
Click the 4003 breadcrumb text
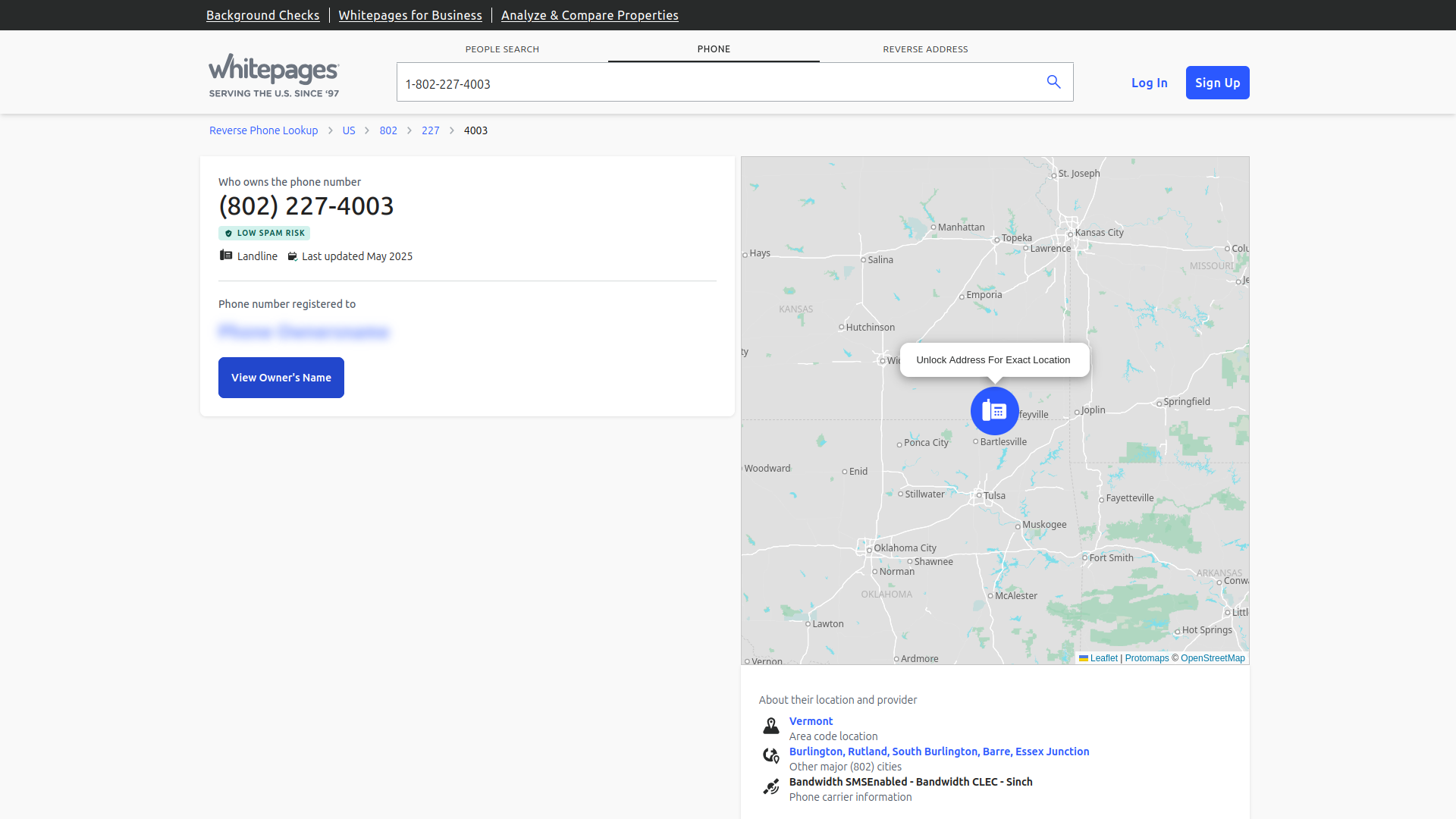475,130
